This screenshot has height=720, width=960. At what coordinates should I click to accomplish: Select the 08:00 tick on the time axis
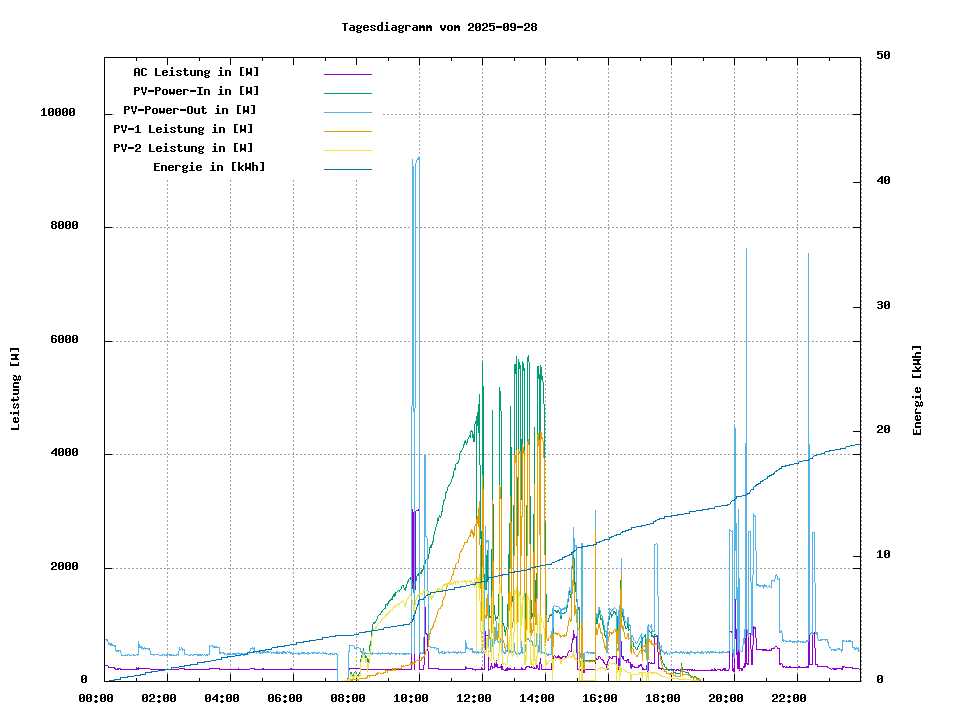coord(349,698)
